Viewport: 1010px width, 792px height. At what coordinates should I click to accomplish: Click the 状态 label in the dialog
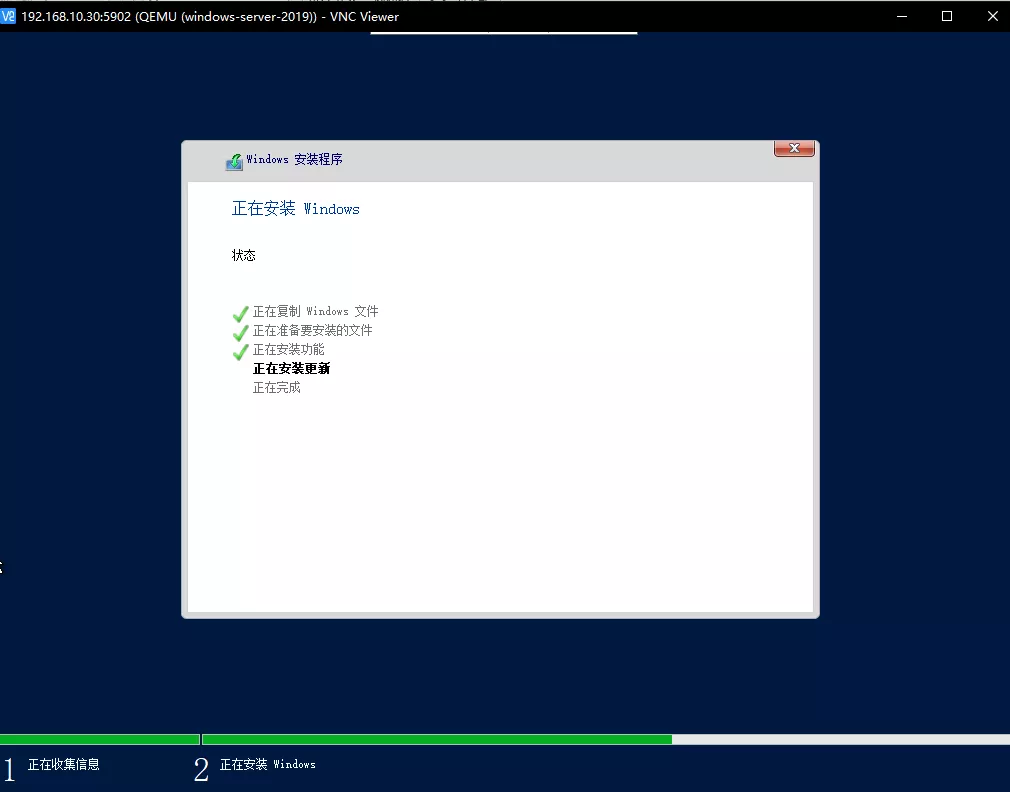point(244,256)
